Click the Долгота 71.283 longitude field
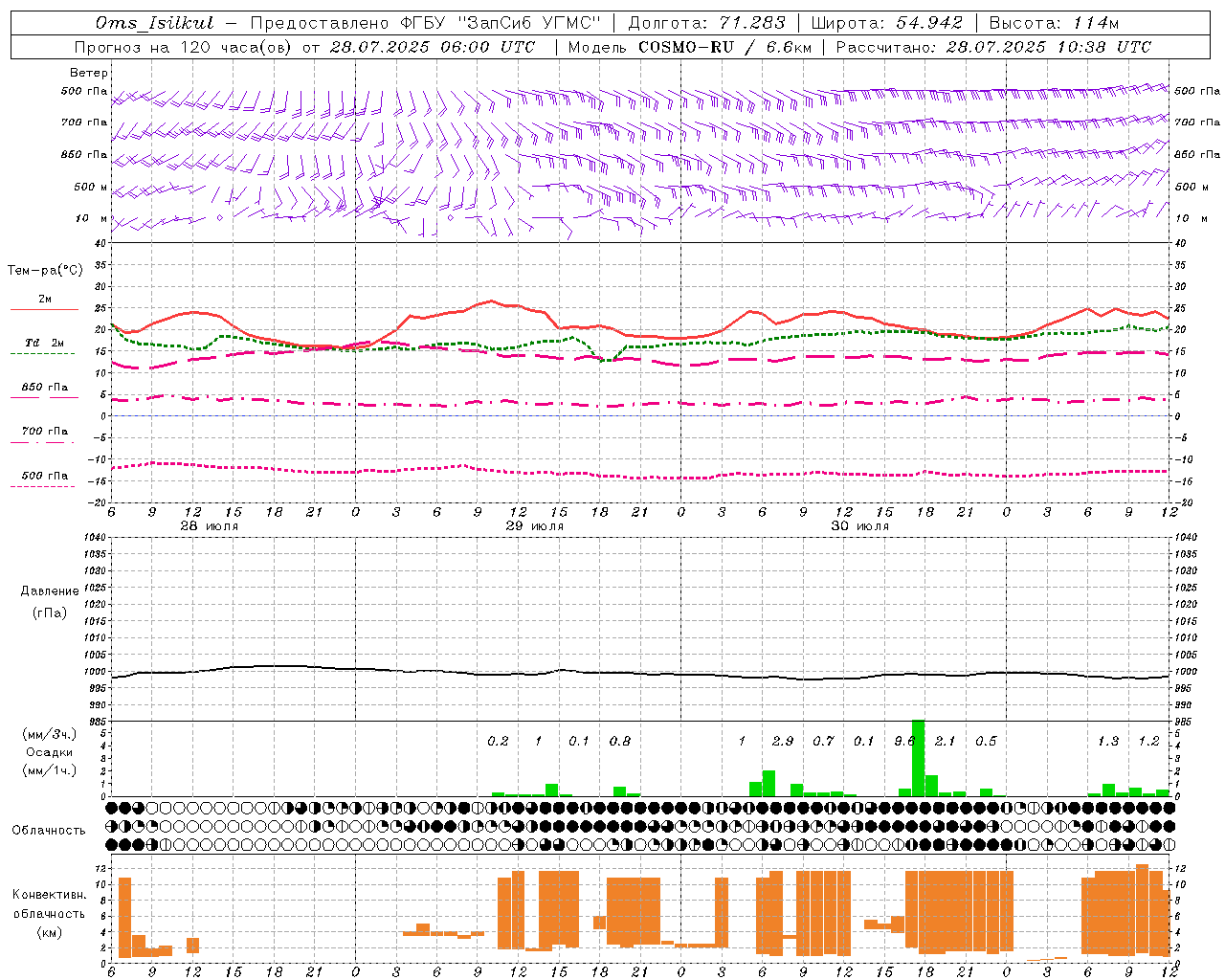The image size is (1225, 980). pos(706,23)
